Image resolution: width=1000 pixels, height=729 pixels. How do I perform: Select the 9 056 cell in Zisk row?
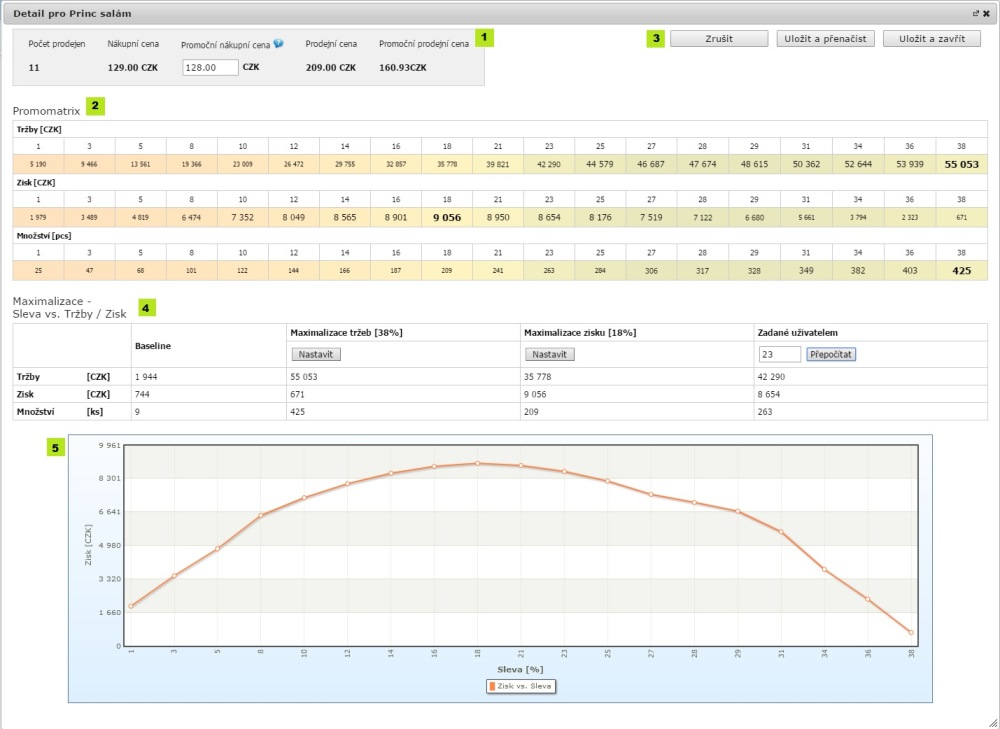tap(445, 216)
